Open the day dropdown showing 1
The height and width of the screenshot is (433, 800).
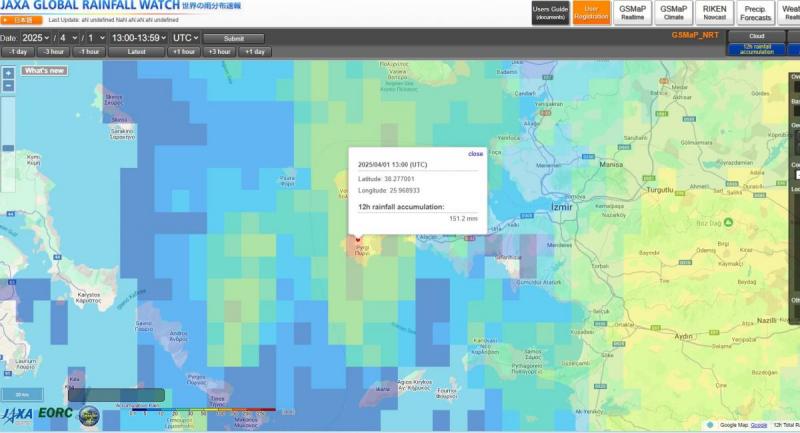96,38
